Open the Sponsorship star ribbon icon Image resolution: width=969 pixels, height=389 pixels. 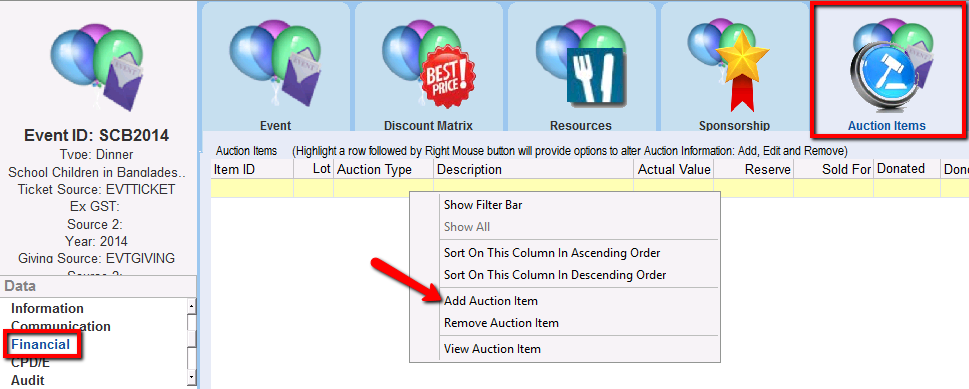tap(734, 66)
